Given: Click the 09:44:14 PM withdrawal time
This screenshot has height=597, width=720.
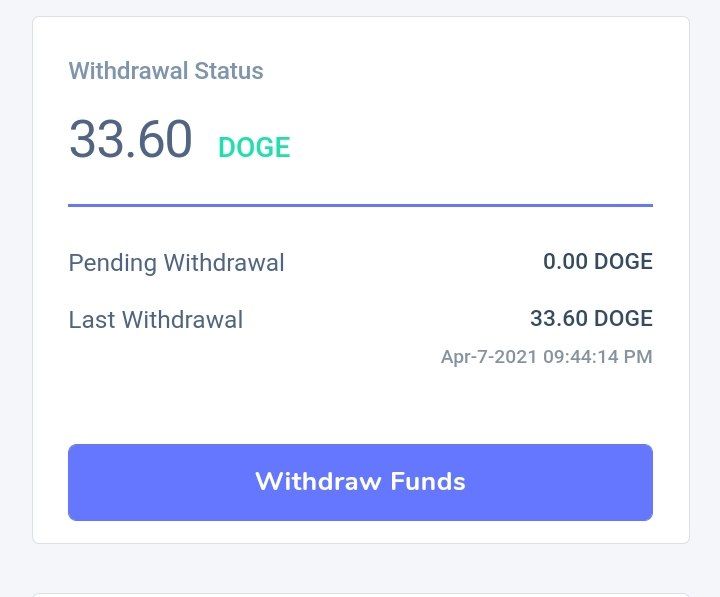Looking at the screenshot, I should (x=598, y=357).
